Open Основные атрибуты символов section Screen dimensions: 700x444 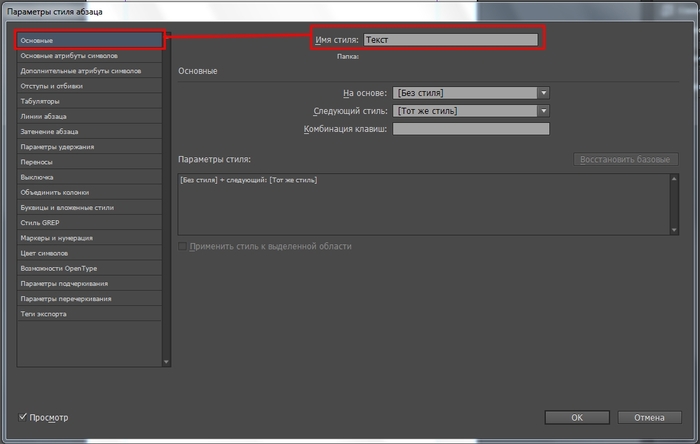[x=89, y=56]
